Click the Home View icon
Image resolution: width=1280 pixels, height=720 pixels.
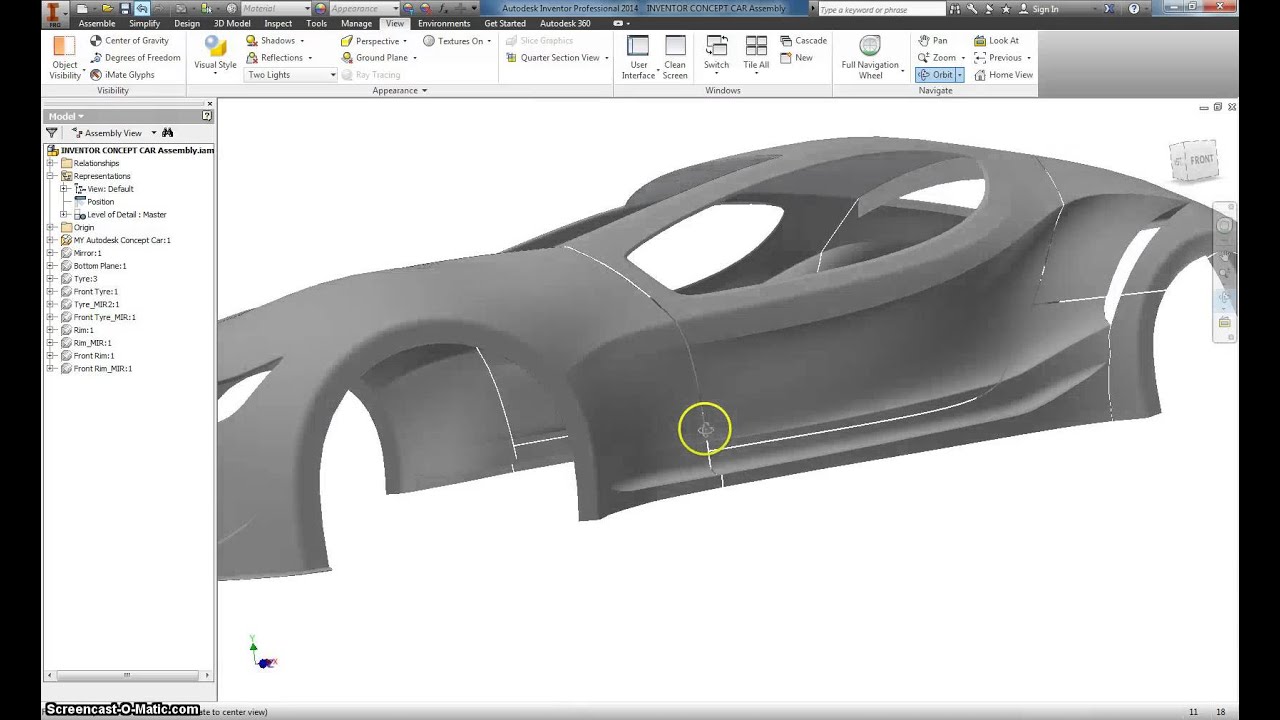pyautogui.click(x=1004, y=74)
